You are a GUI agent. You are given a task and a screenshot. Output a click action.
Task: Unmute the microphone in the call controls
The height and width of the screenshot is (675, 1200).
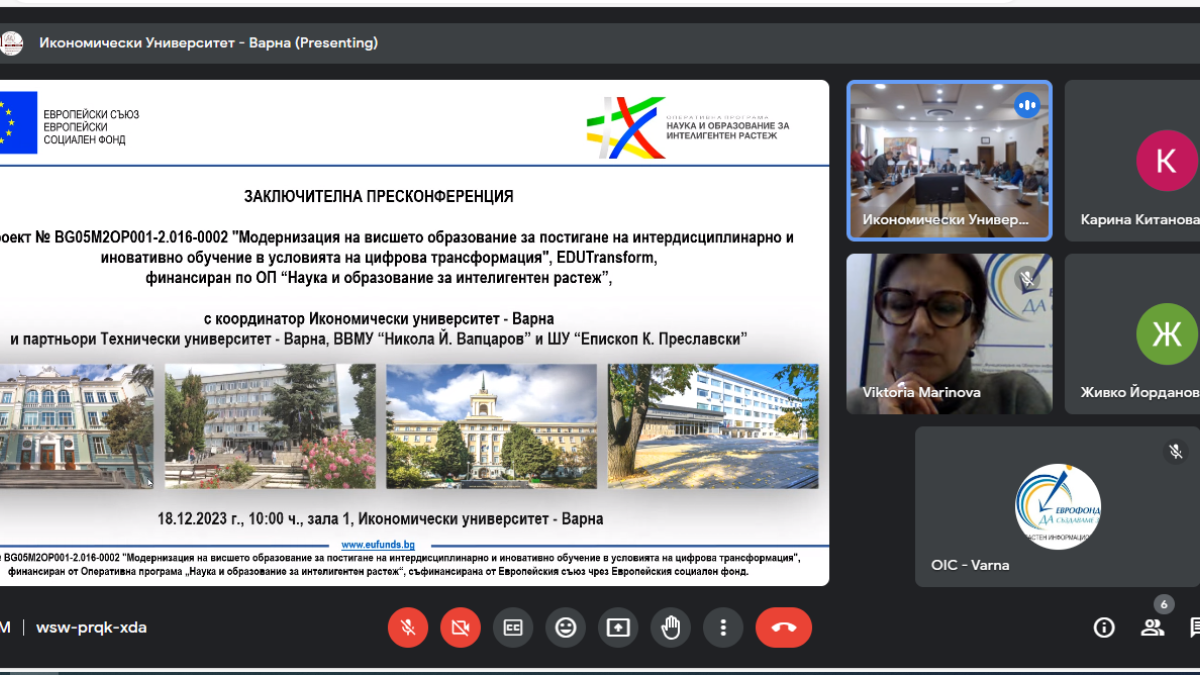(408, 627)
